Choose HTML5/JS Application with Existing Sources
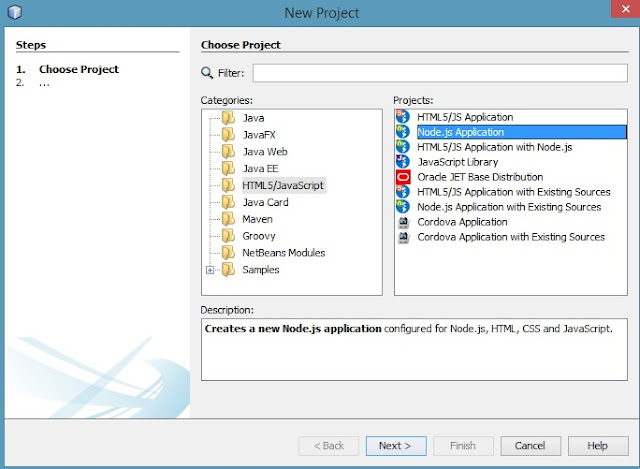The width and height of the screenshot is (640, 469). tap(514, 192)
